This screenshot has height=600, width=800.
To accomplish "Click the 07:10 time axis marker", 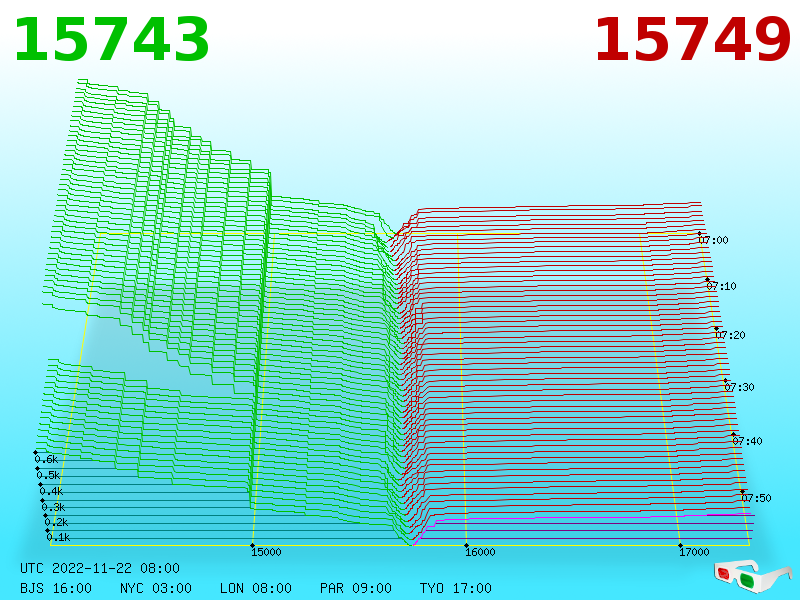I will click(721, 286).
